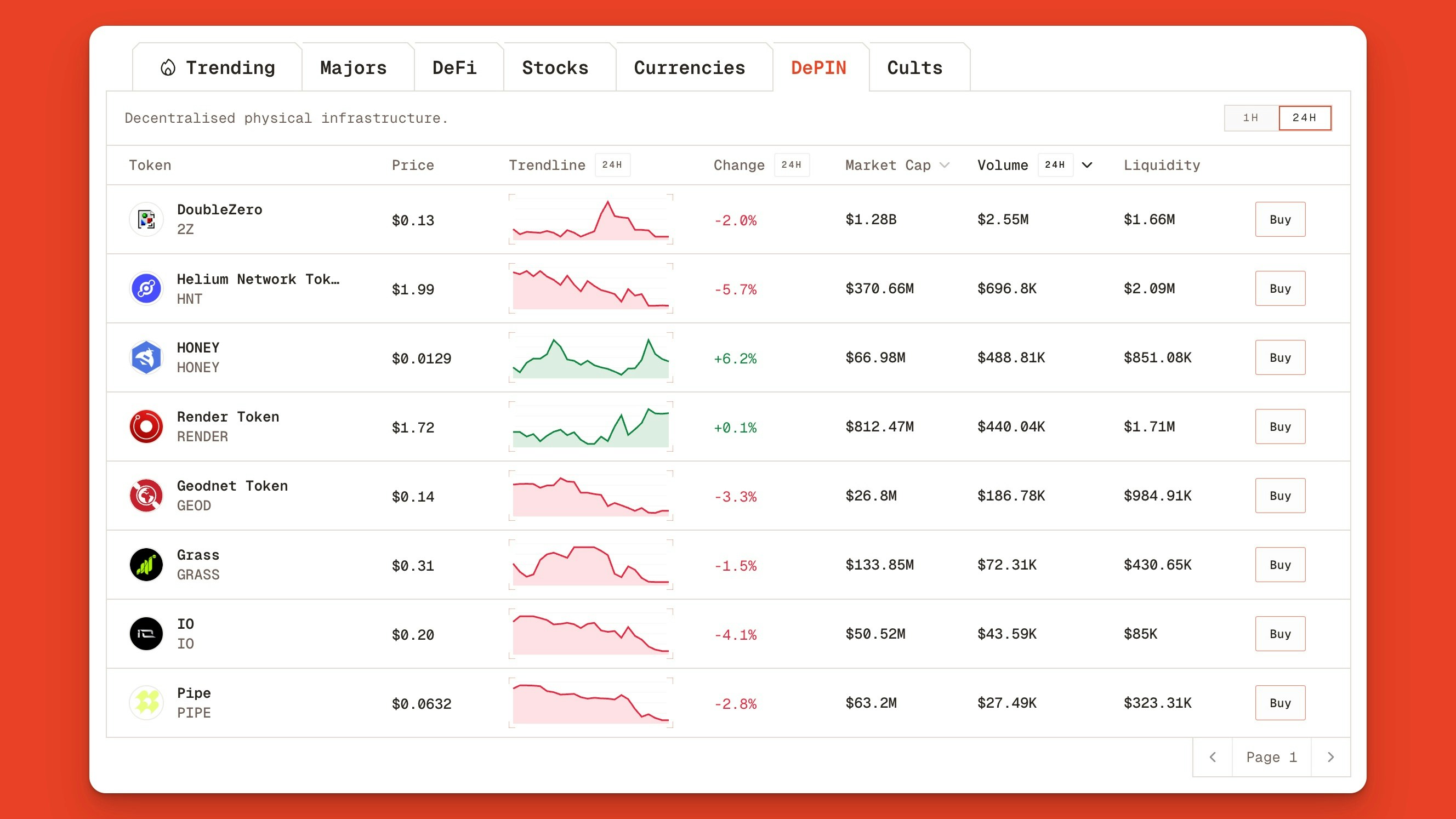Click the Pipe token green icon
Viewport: 1456px width, 819px height.
coord(146,703)
